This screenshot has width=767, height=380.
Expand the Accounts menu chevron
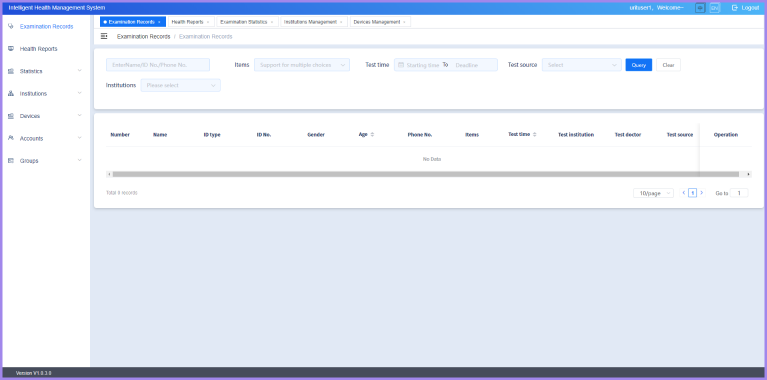click(79, 138)
